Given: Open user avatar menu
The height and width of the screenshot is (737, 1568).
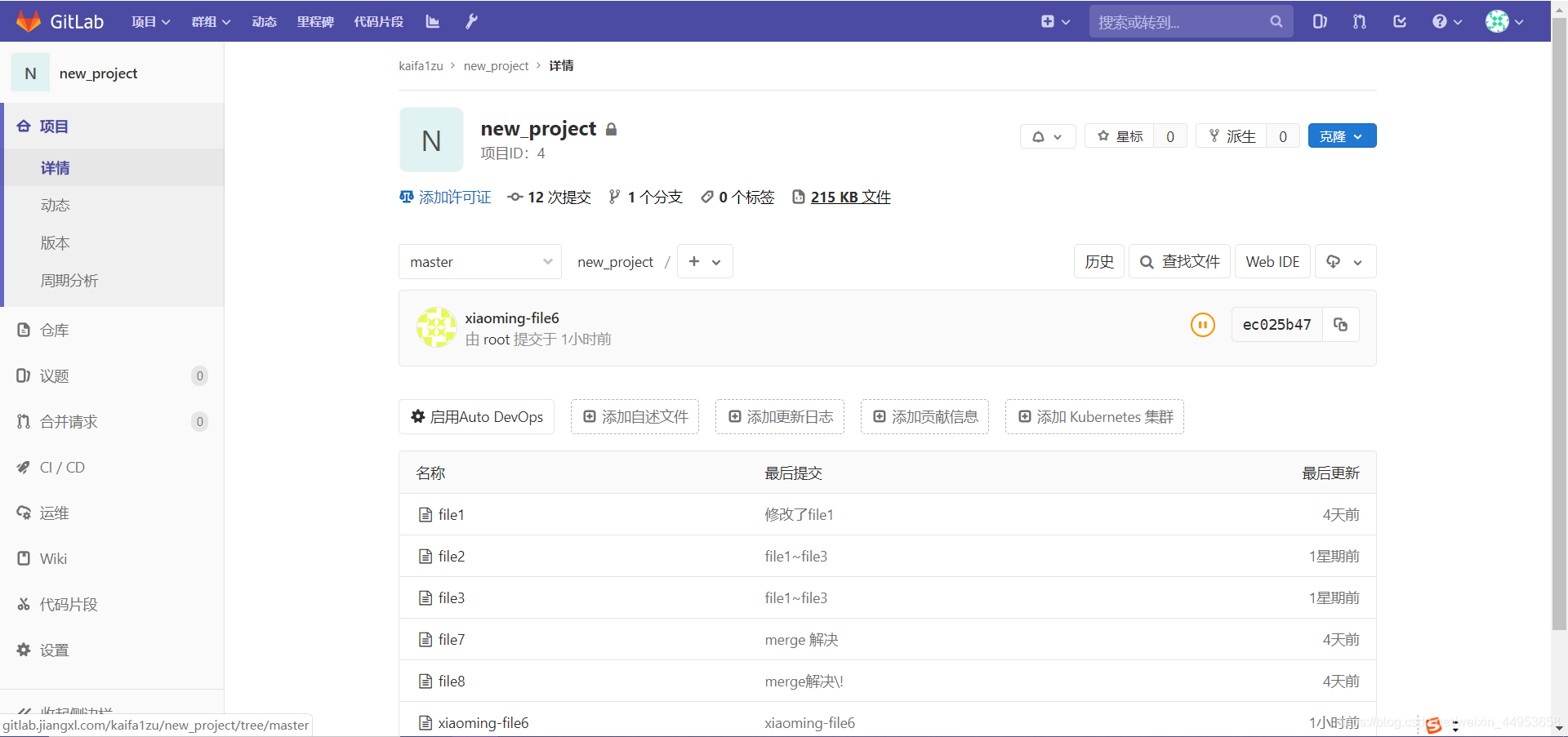Looking at the screenshot, I should 1504,22.
